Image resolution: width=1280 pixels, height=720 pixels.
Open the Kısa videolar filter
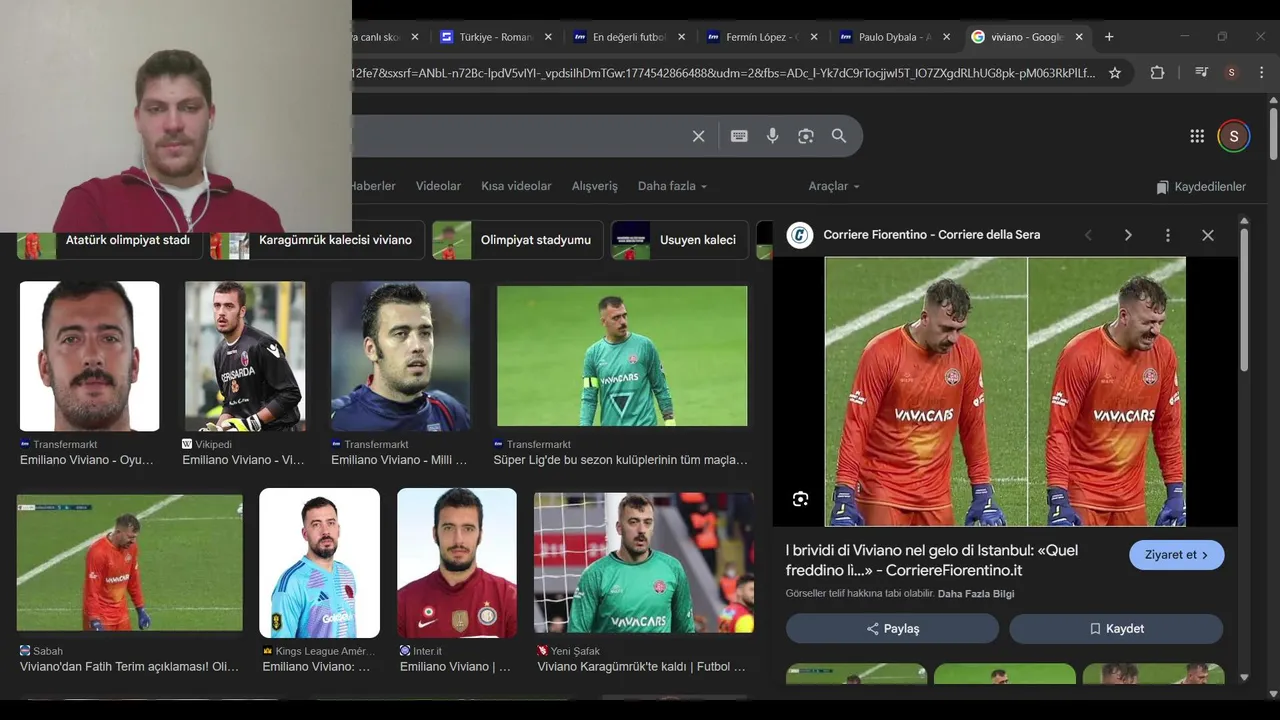pos(516,186)
